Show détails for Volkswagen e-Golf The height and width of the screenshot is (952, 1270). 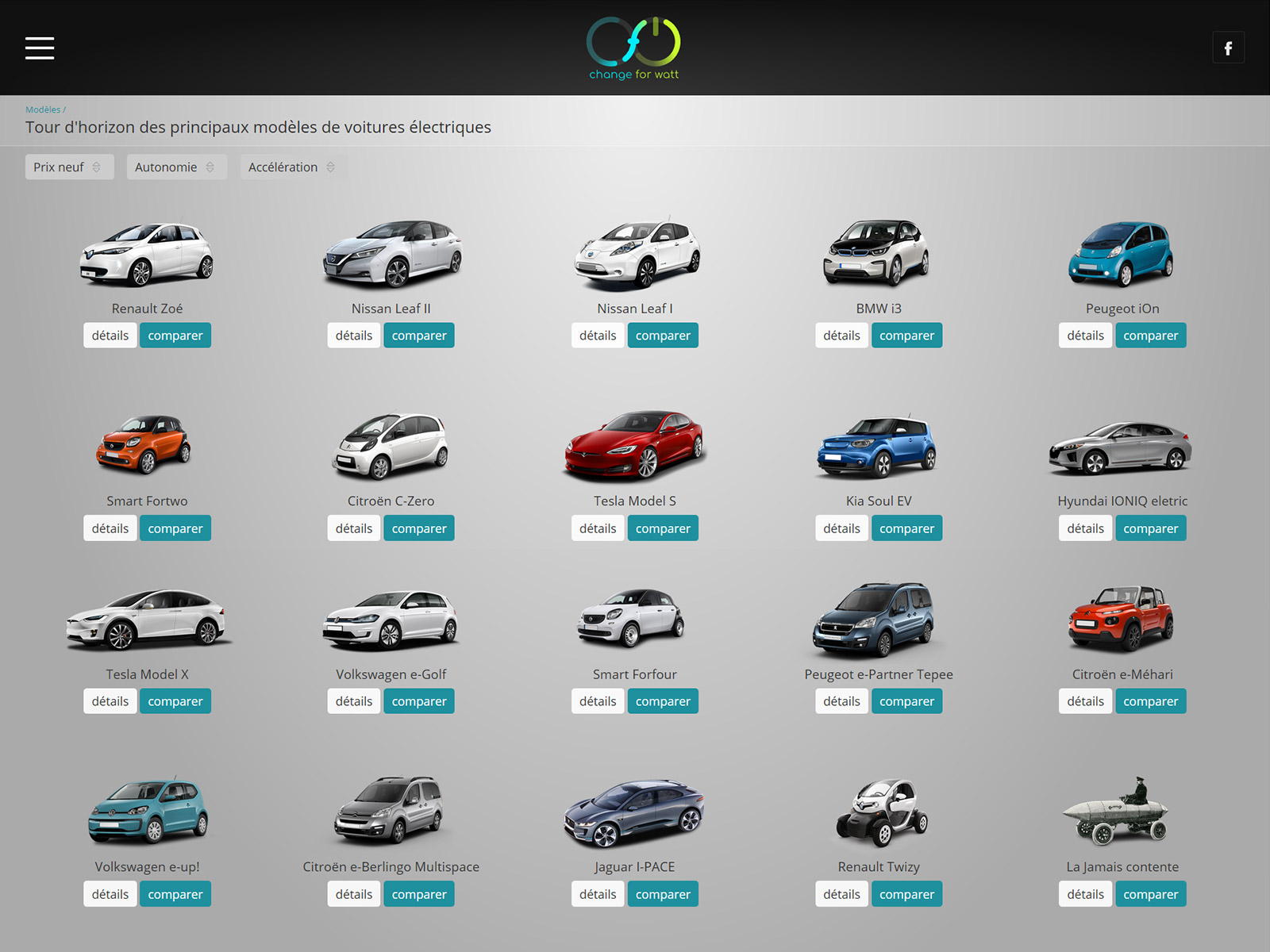click(354, 701)
